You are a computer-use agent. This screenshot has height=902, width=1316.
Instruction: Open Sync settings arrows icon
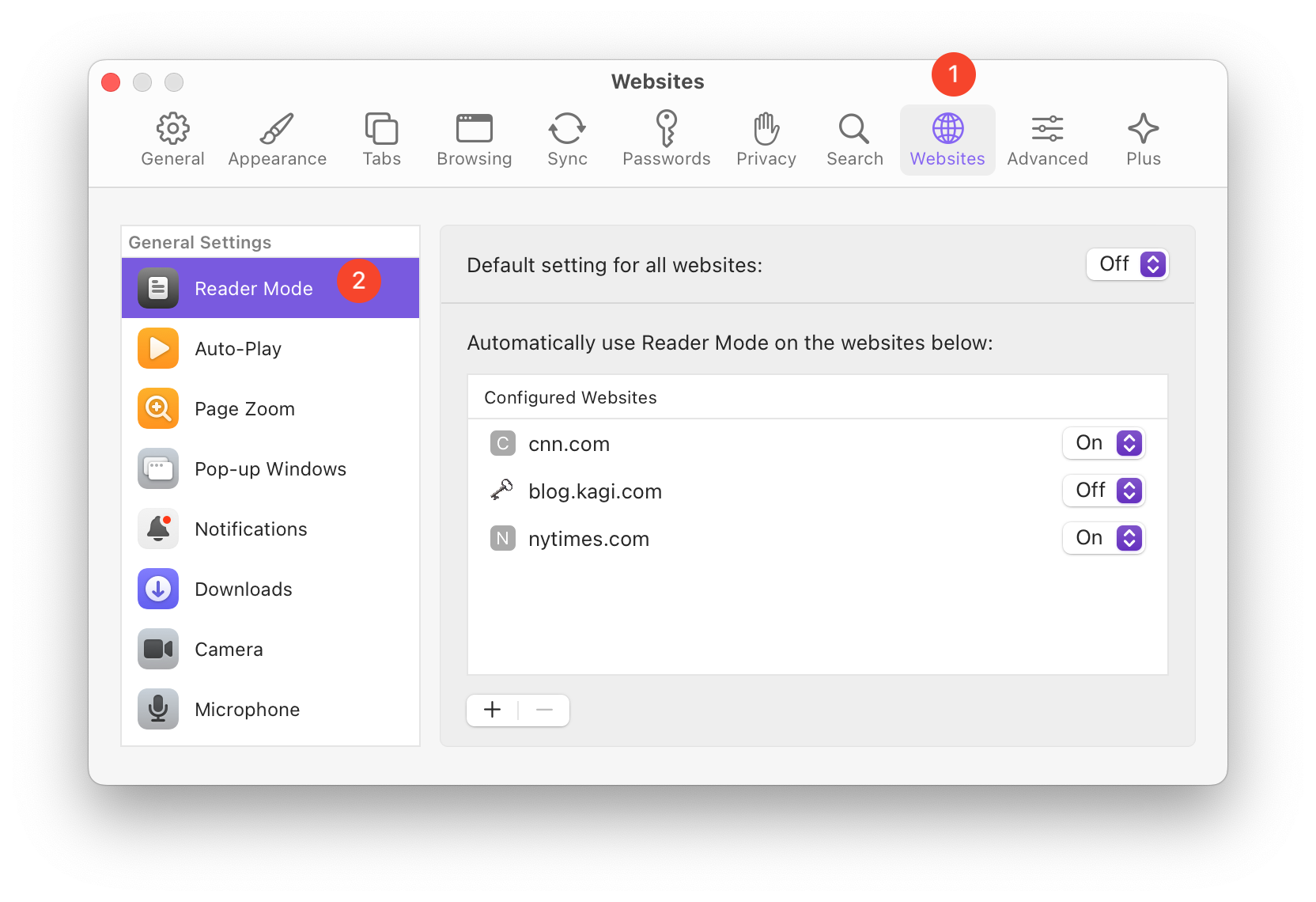(x=567, y=128)
